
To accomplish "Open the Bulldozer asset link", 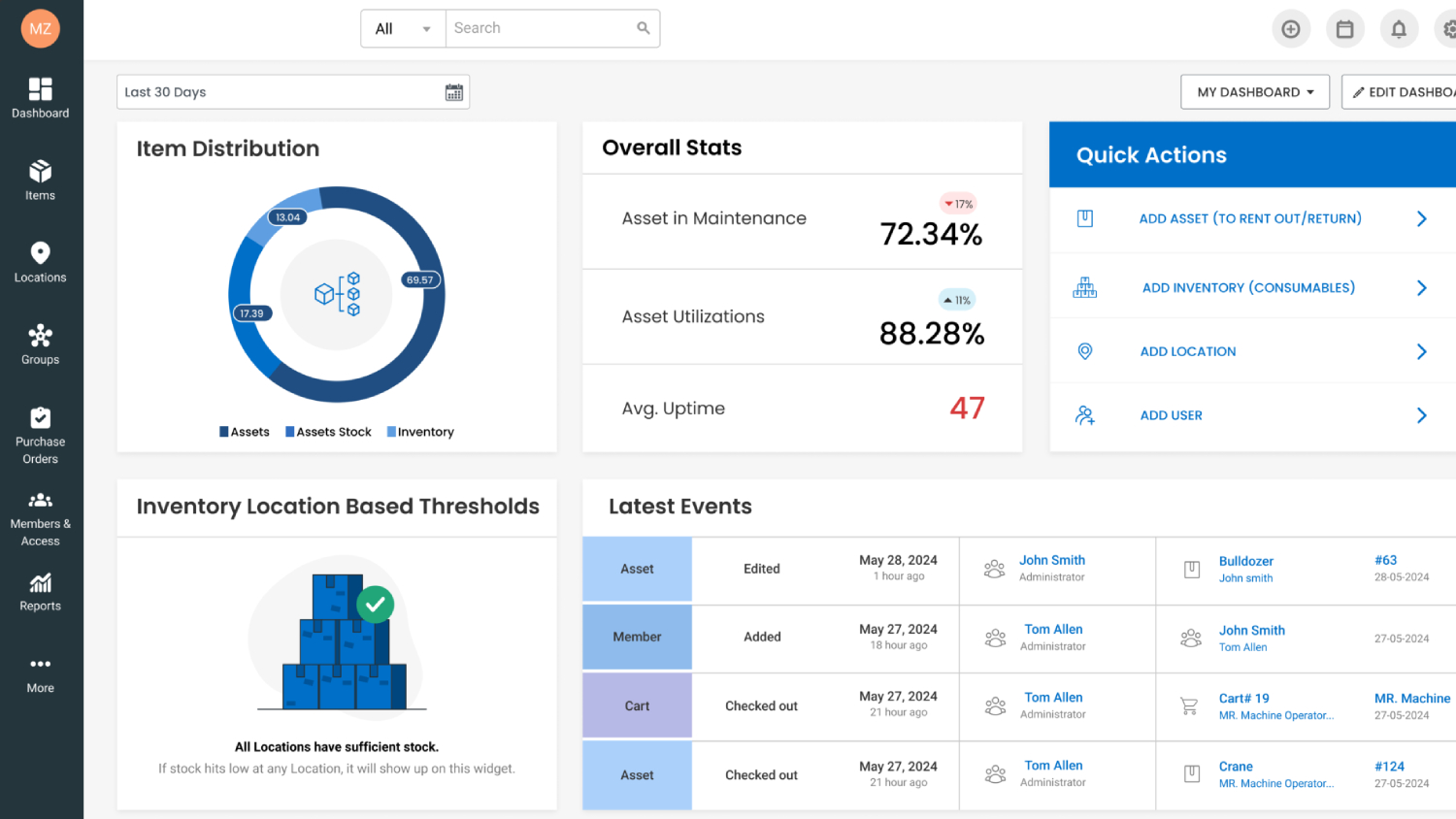I will tap(1246, 561).
